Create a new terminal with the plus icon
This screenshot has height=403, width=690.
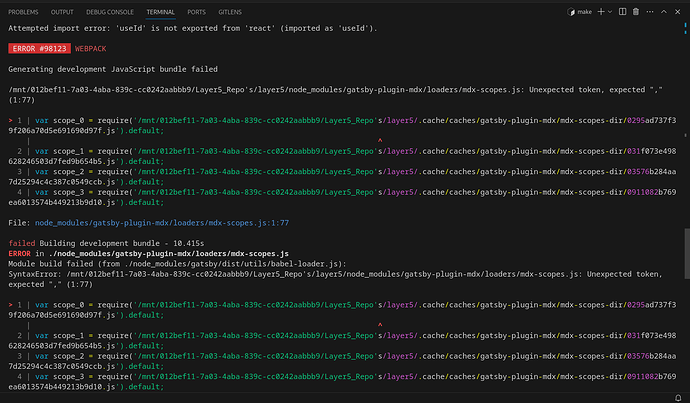point(601,12)
